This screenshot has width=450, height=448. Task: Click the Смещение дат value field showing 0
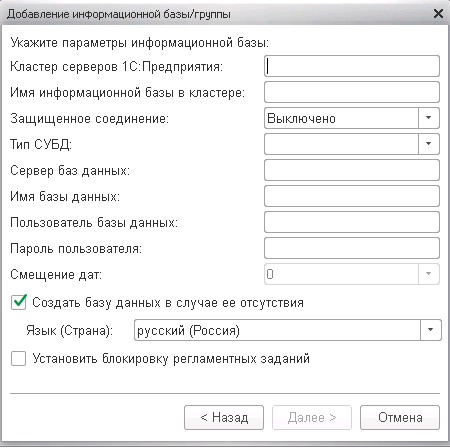tap(342, 274)
